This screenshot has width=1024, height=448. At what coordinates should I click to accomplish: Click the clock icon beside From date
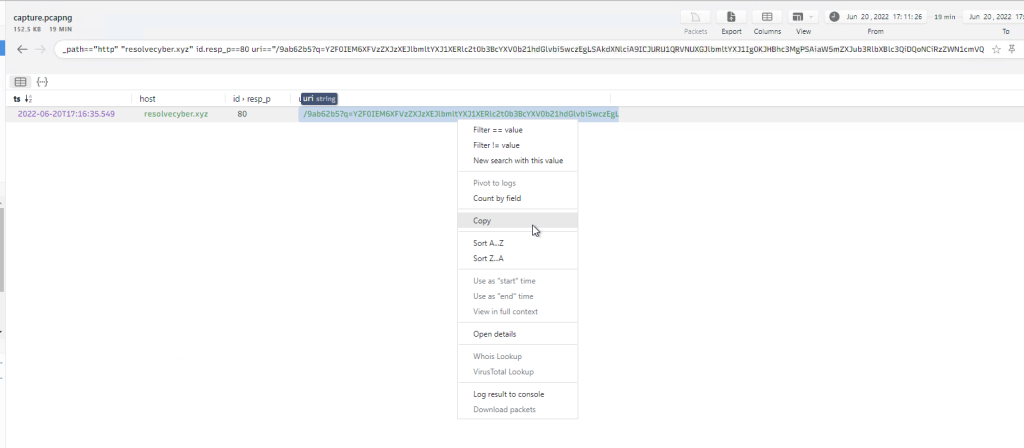point(834,17)
